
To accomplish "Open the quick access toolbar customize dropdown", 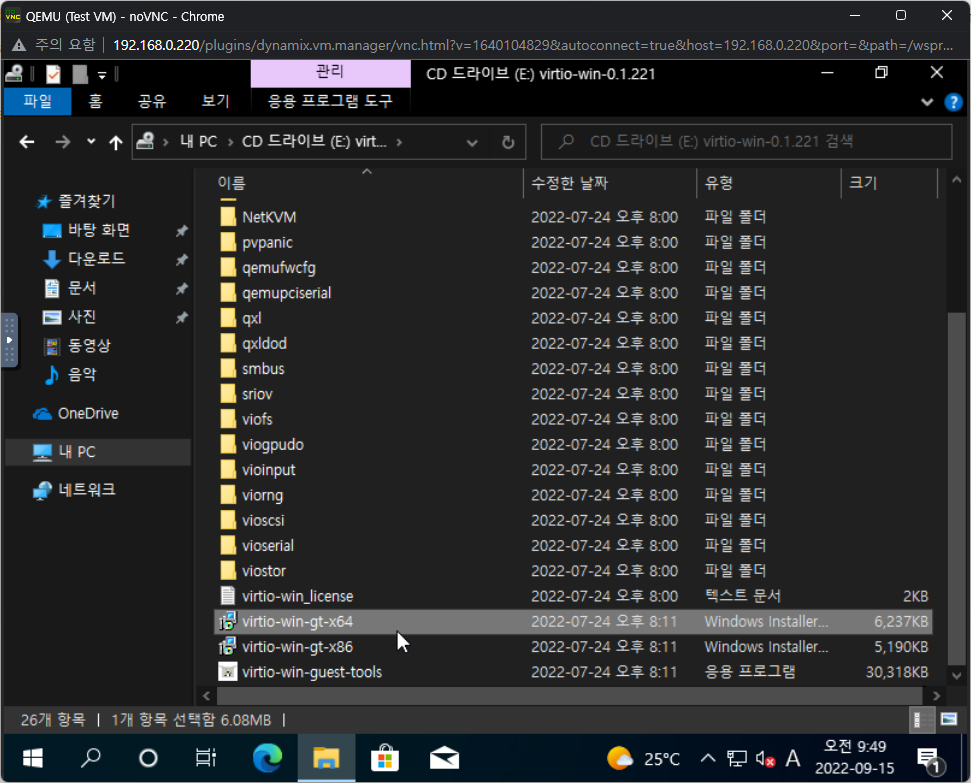I will pos(102,75).
